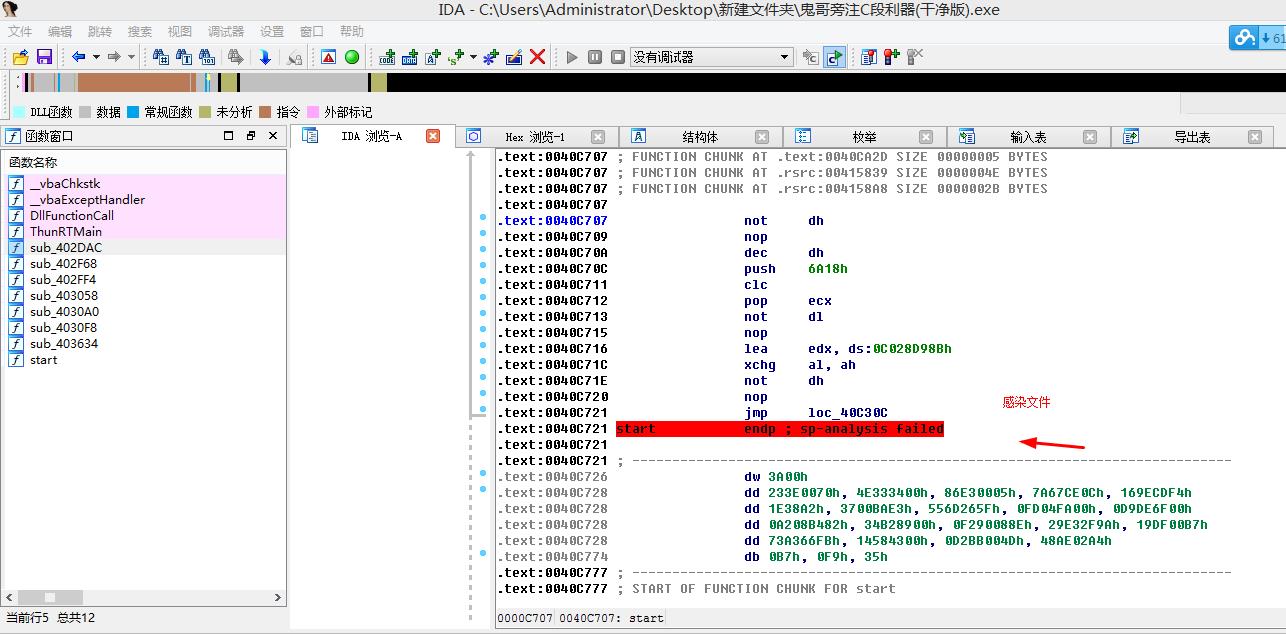
Task: Pause the debugger process
Action: tap(595, 57)
